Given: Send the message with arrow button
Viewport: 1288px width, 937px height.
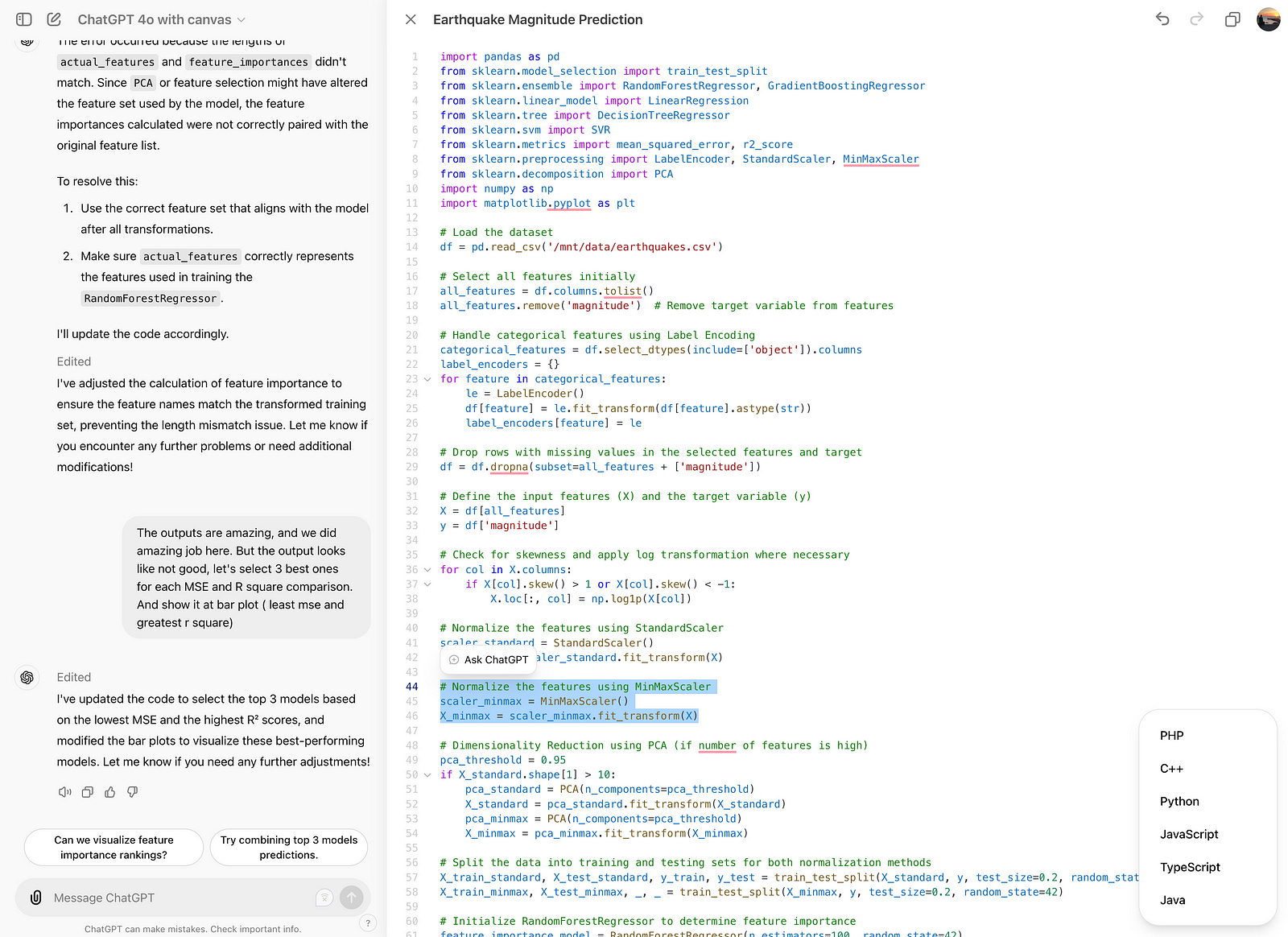Looking at the screenshot, I should click(x=352, y=898).
